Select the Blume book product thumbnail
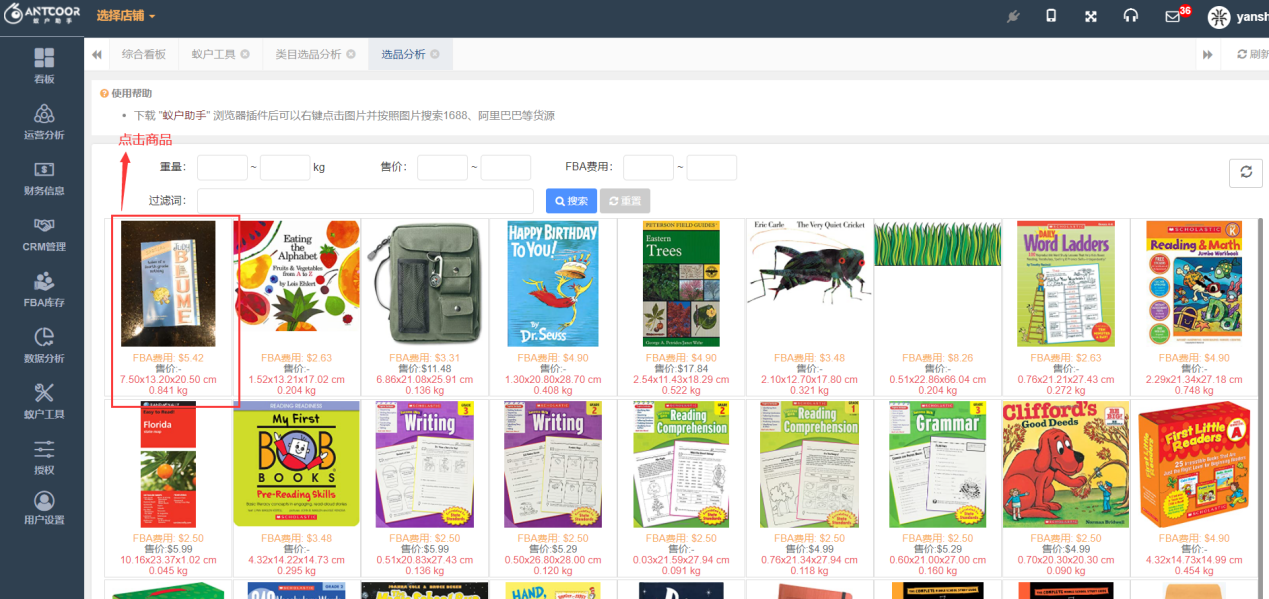The image size is (1269, 599). tap(168, 284)
